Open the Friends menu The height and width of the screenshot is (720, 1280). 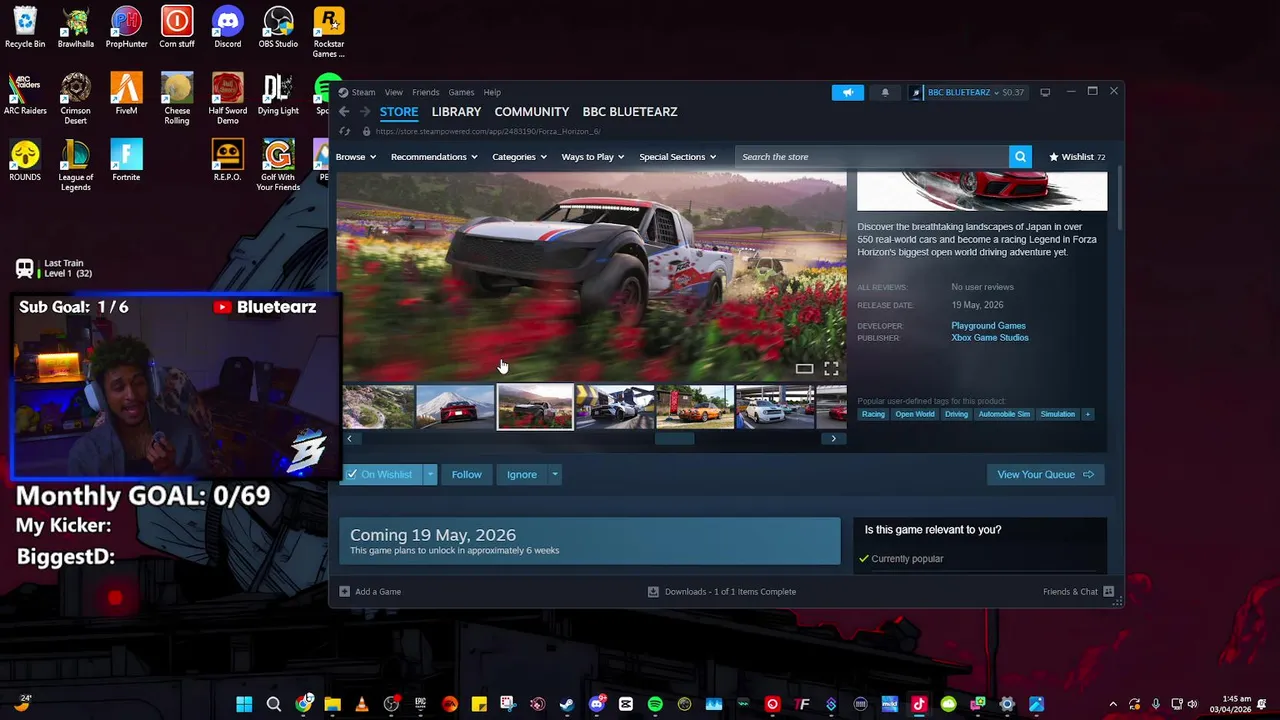point(425,92)
